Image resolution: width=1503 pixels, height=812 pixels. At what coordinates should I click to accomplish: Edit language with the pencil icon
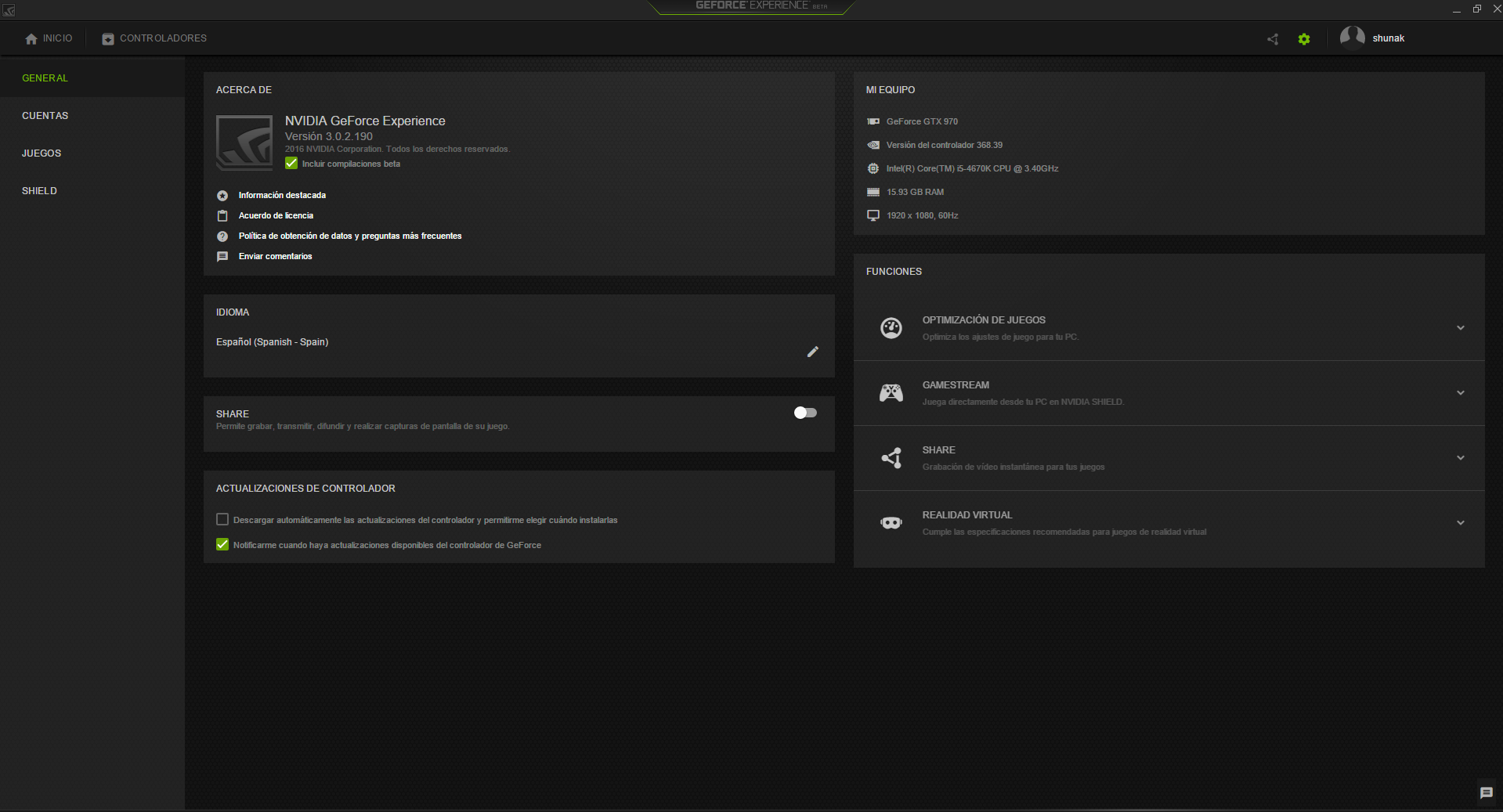(813, 352)
